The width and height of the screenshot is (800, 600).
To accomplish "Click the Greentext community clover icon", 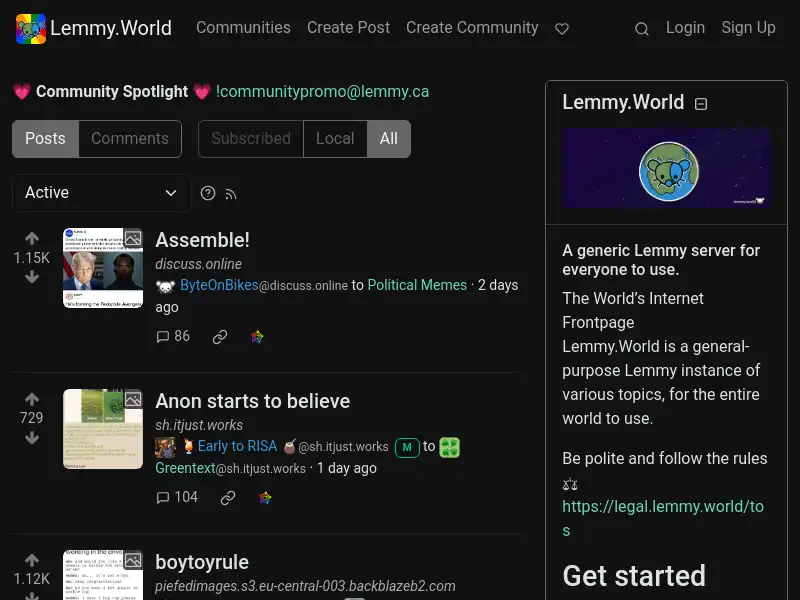I will click(449, 447).
